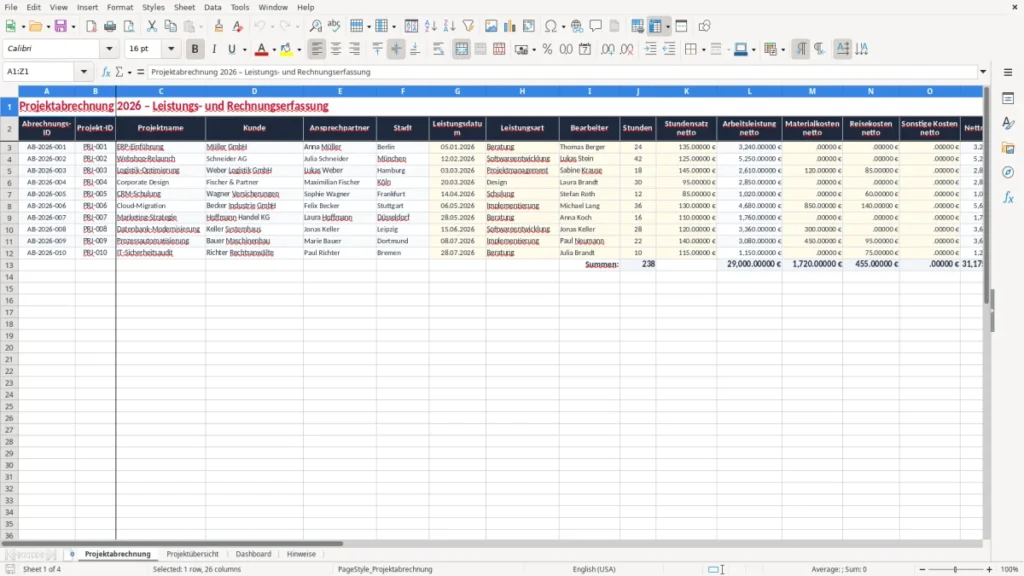Viewport: 1024px width, 576px height.
Task: Select column header F
Action: tap(402, 91)
